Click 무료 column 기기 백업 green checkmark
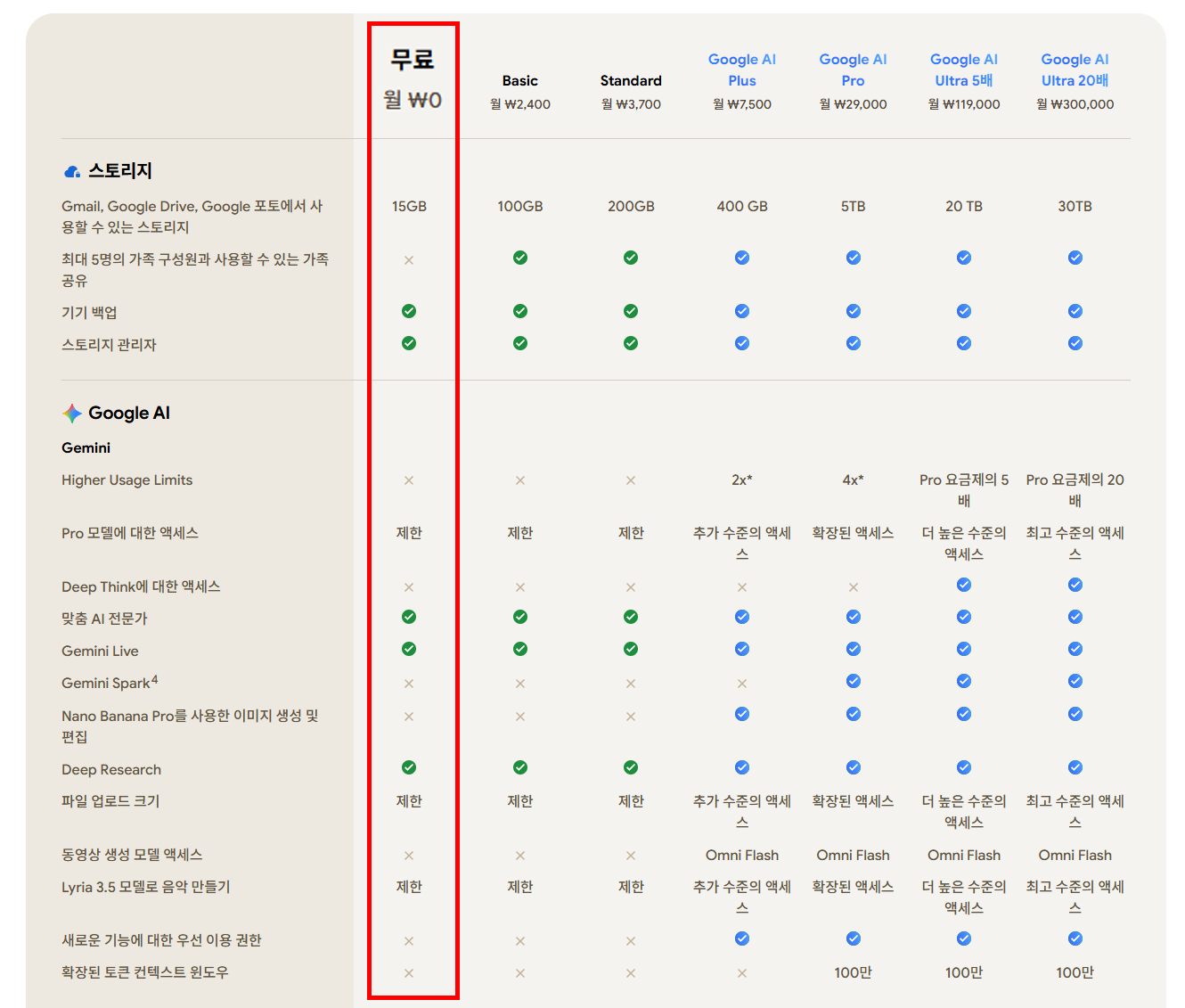This screenshot has height=1008, width=1185. click(409, 311)
